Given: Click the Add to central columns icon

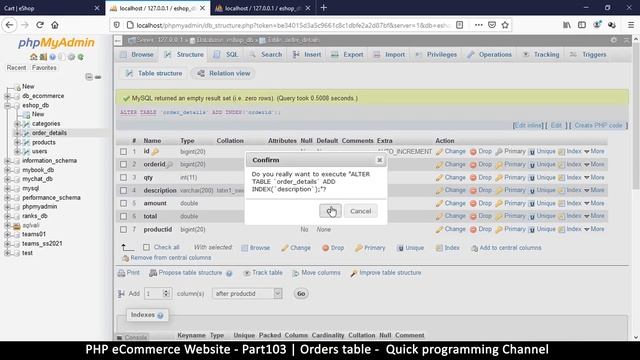Looking at the screenshot, I should (x=474, y=248).
